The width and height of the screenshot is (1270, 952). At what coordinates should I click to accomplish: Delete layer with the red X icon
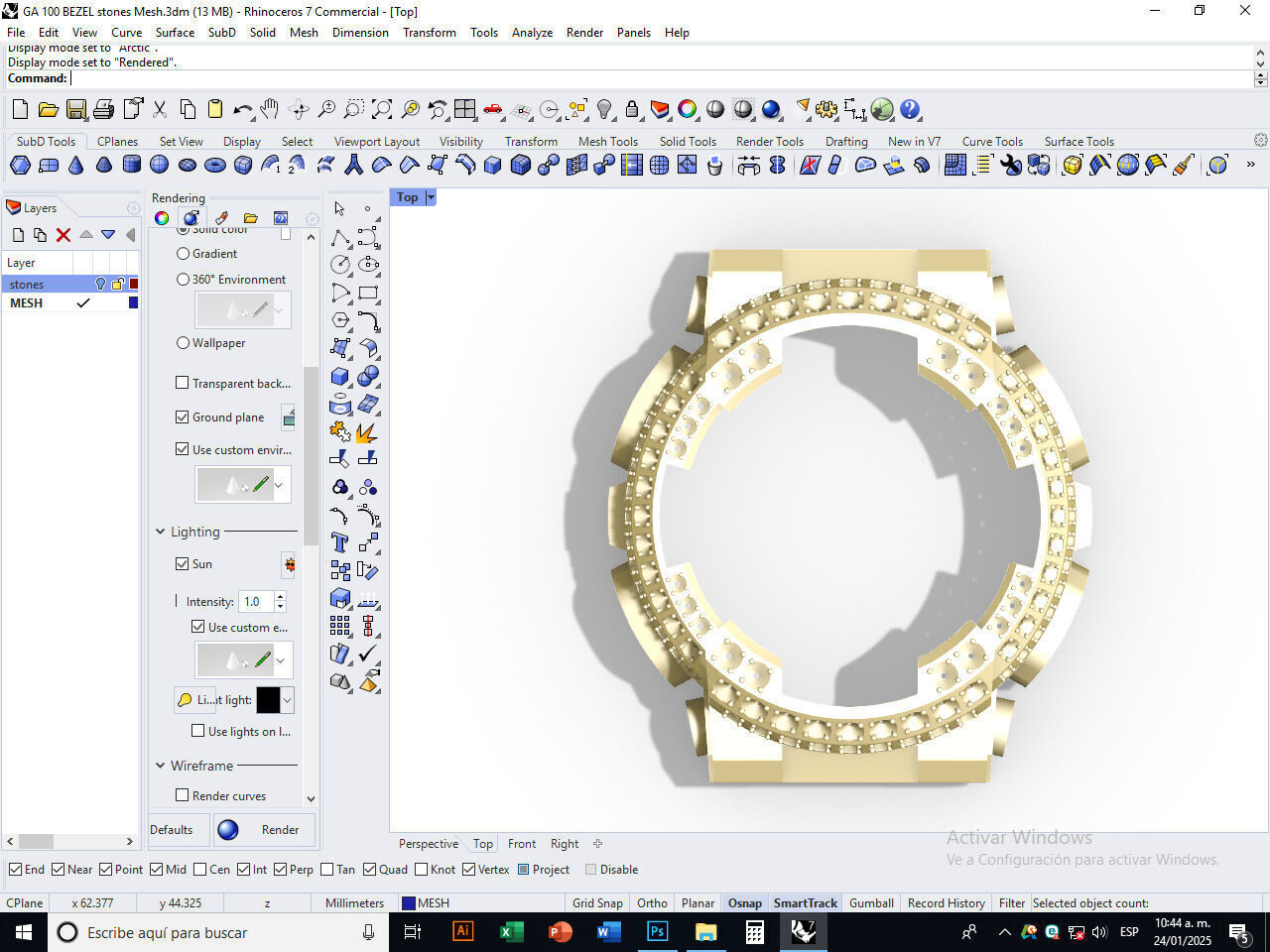pos(63,235)
